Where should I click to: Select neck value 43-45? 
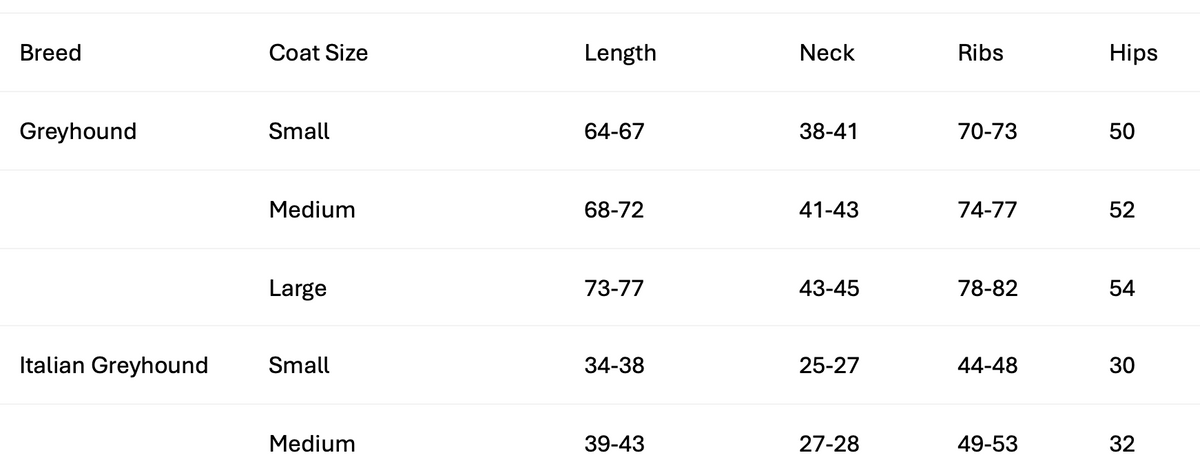[829, 288]
